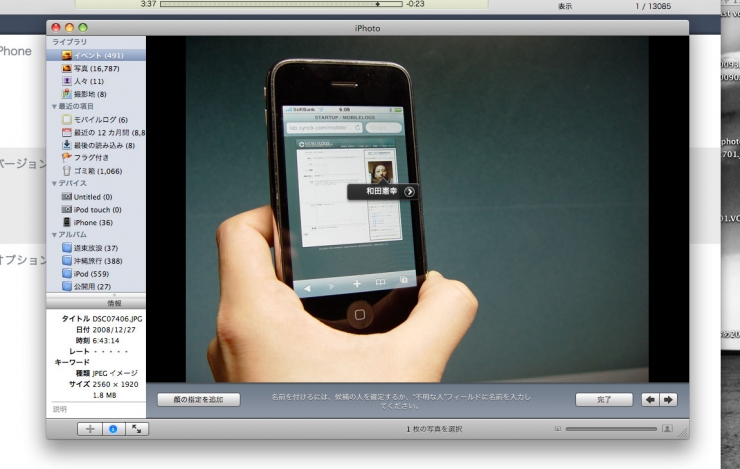This screenshot has height=469, width=740.
Task: Click the 最近の 12 カ月間 calendar icon
Action: click(67, 133)
